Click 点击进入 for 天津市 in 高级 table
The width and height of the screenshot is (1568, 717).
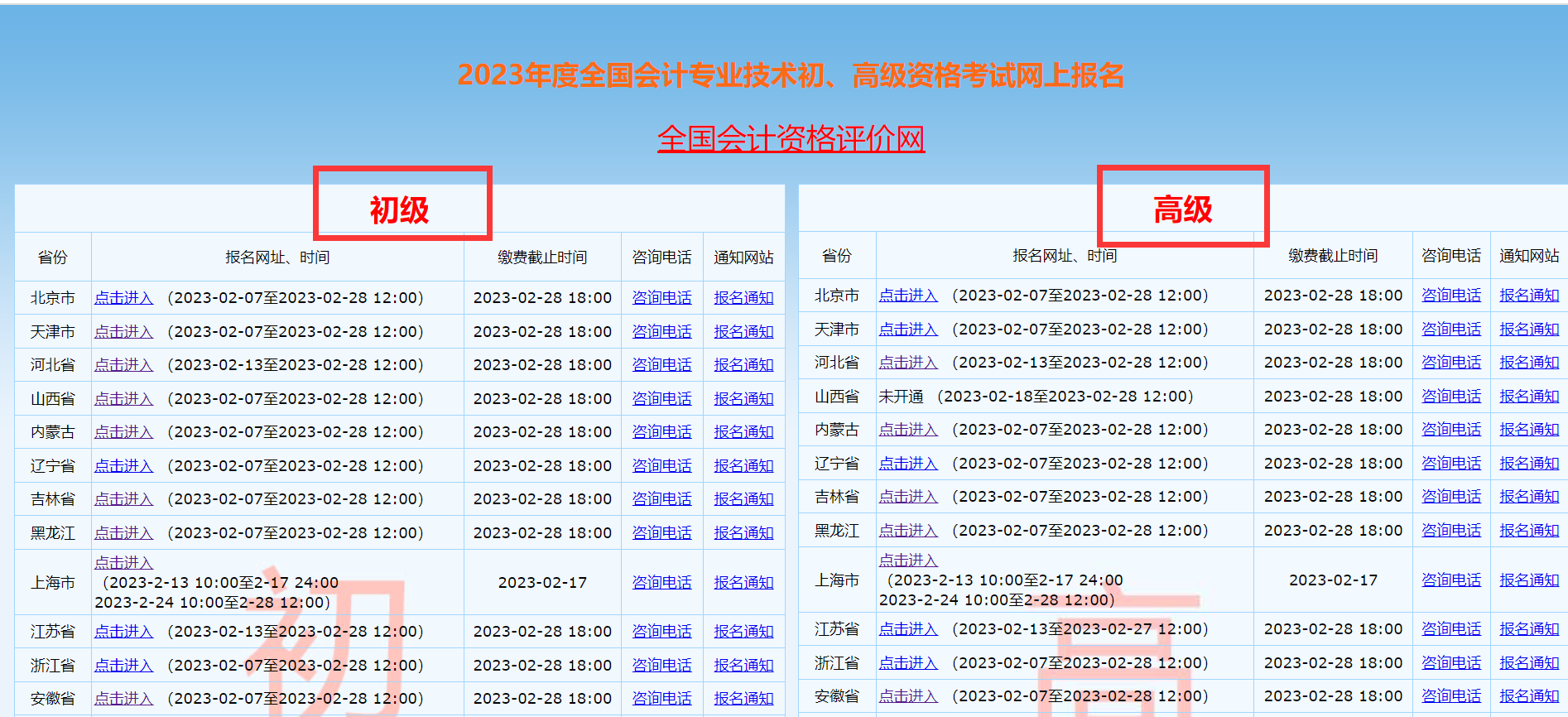[908, 330]
